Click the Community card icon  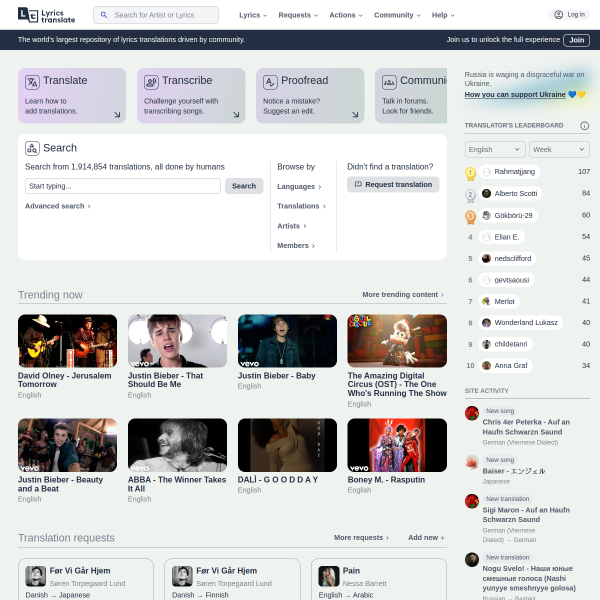[x=389, y=82]
